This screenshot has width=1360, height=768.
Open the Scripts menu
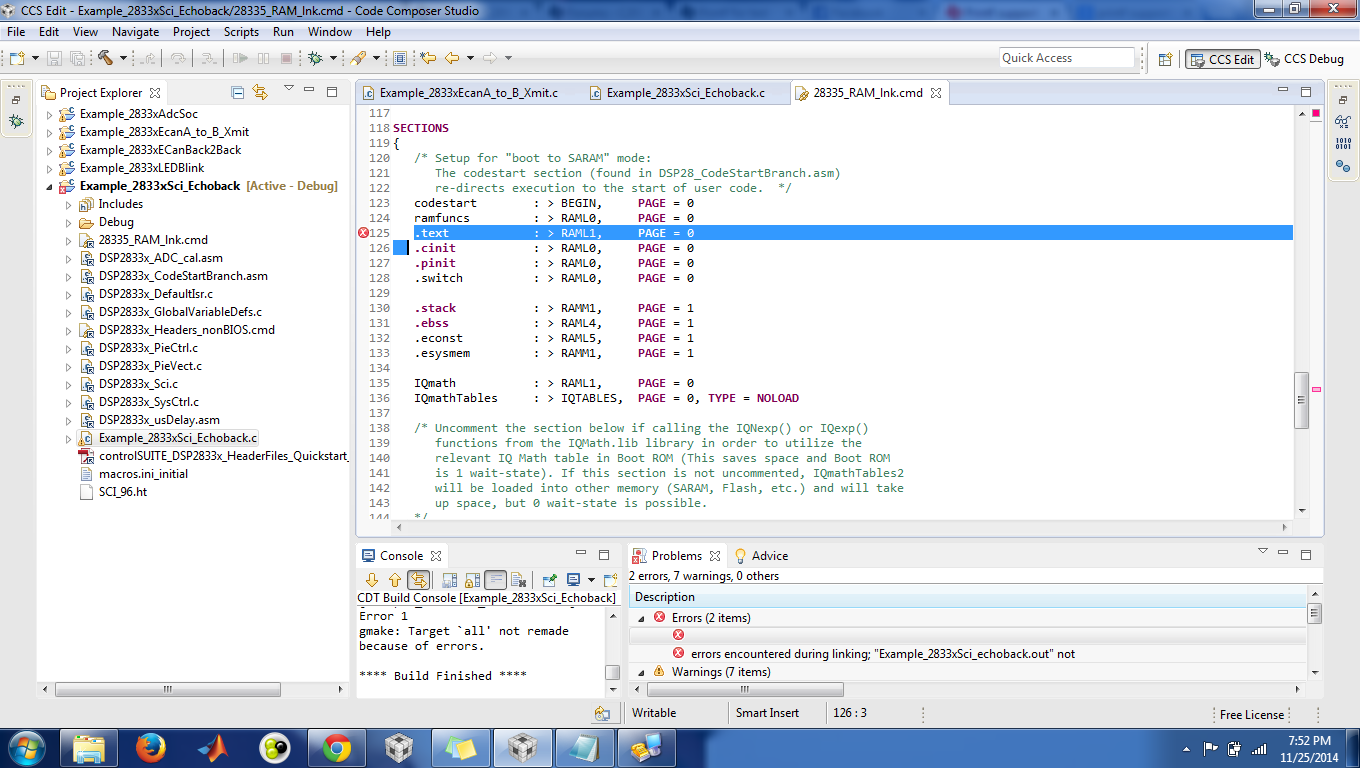241,32
